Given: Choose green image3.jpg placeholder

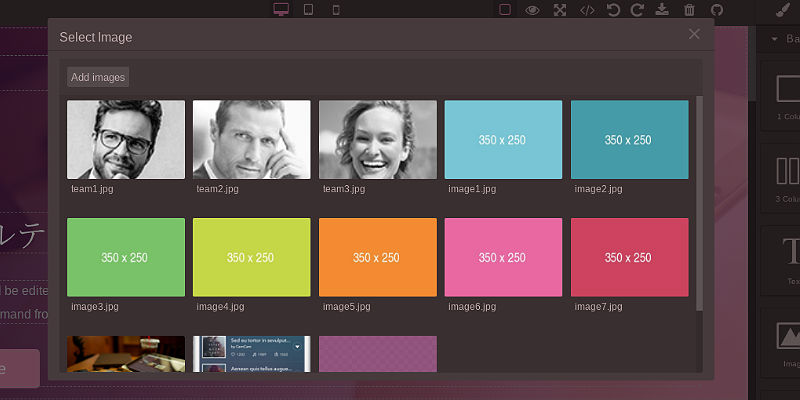Looking at the screenshot, I should (126, 257).
